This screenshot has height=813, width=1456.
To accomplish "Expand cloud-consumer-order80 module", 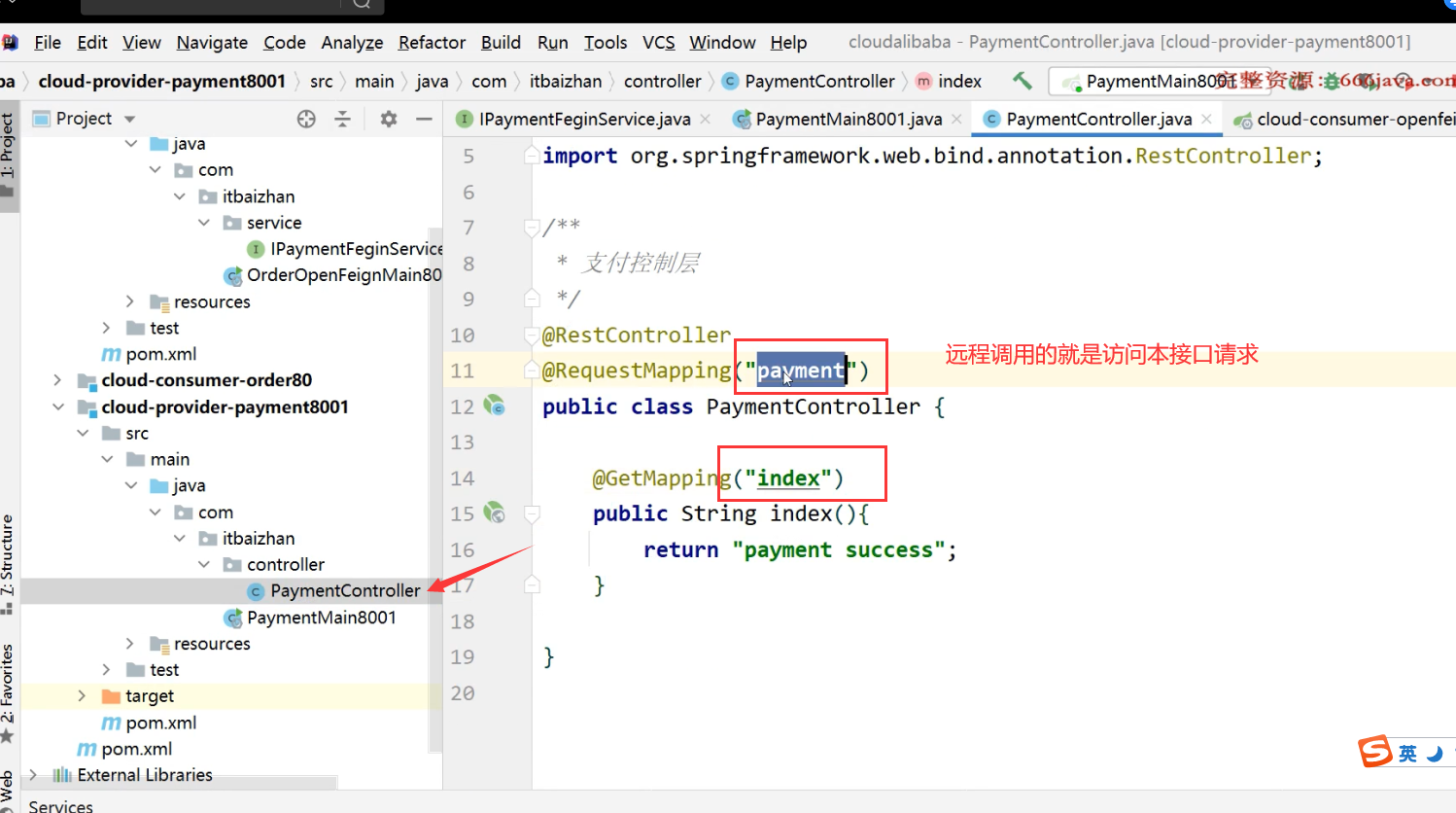I will tap(57, 380).
